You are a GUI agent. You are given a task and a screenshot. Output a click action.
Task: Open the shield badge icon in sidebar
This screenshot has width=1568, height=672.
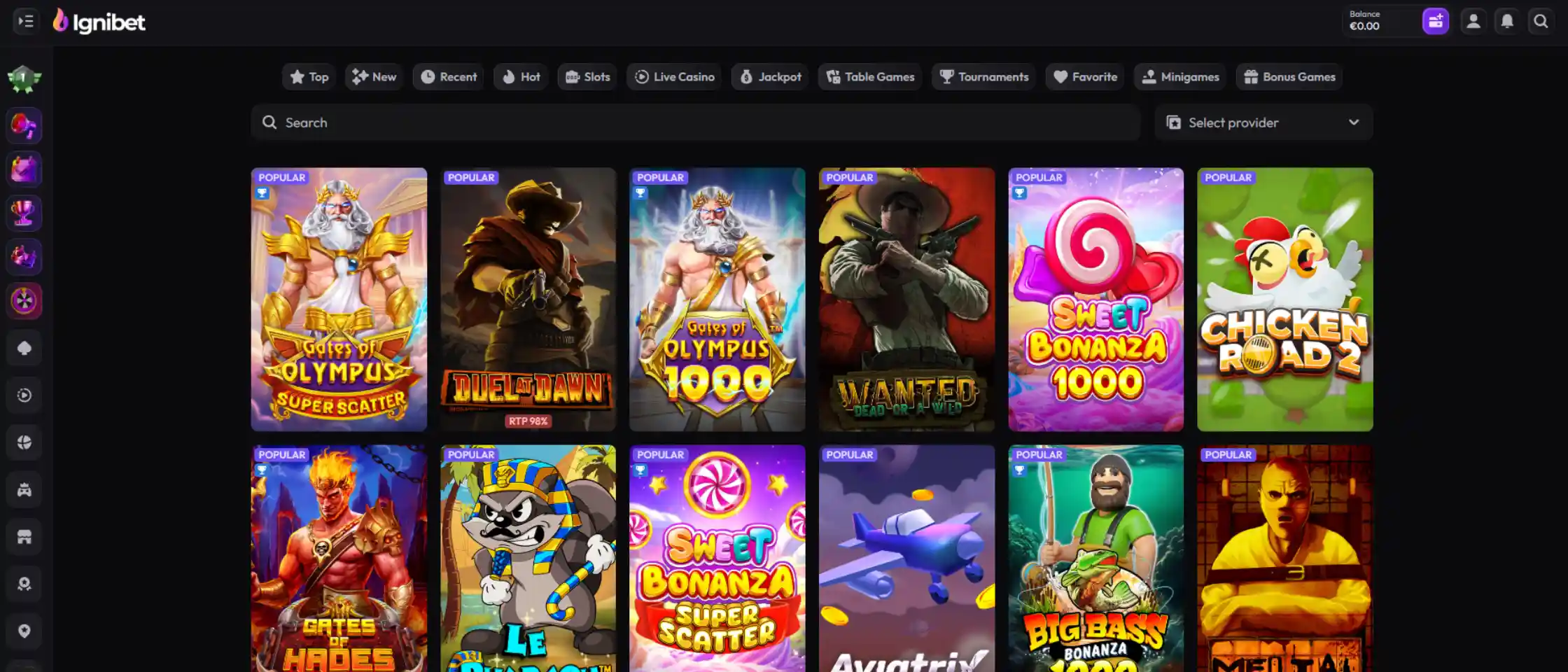point(24,631)
